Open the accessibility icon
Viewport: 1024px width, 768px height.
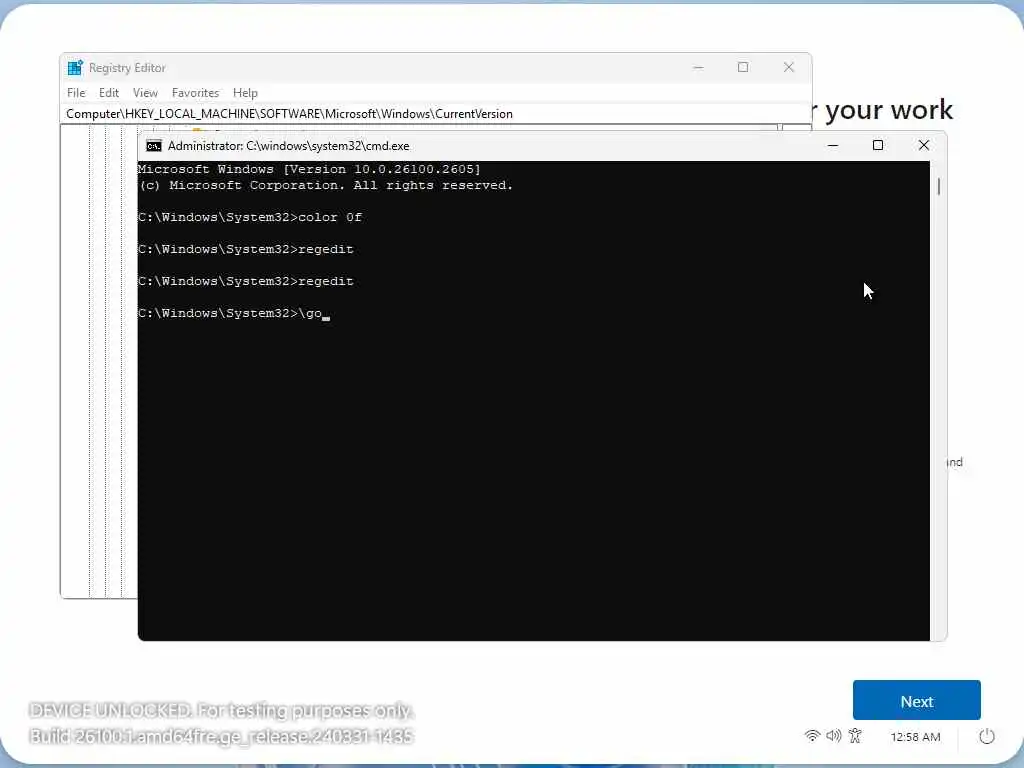pyautogui.click(x=855, y=736)
